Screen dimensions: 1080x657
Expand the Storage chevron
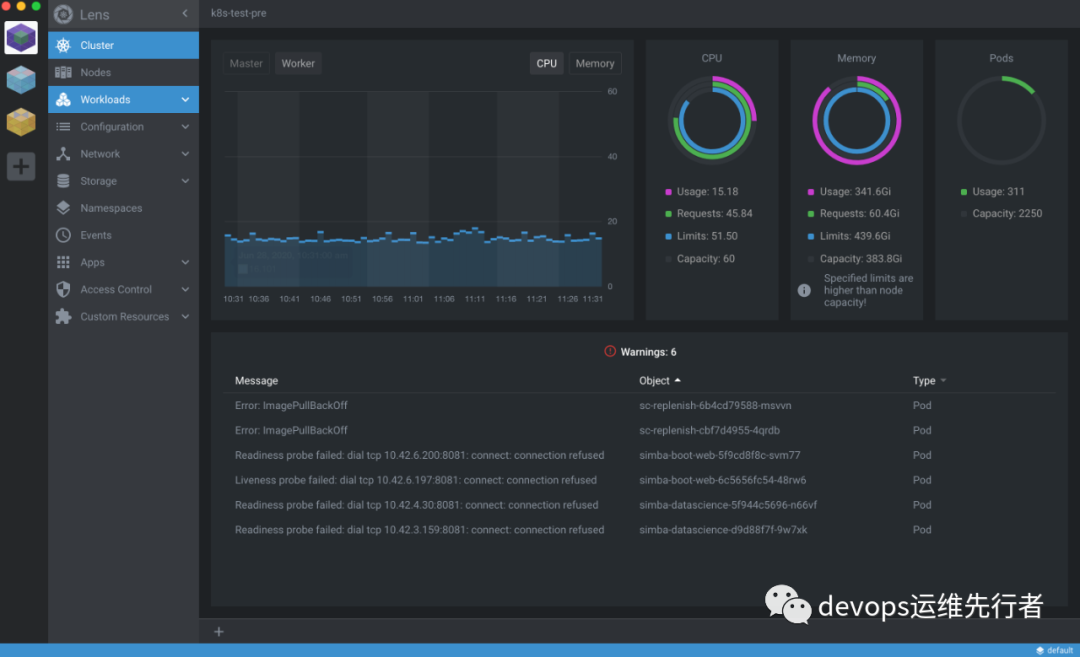185,181
